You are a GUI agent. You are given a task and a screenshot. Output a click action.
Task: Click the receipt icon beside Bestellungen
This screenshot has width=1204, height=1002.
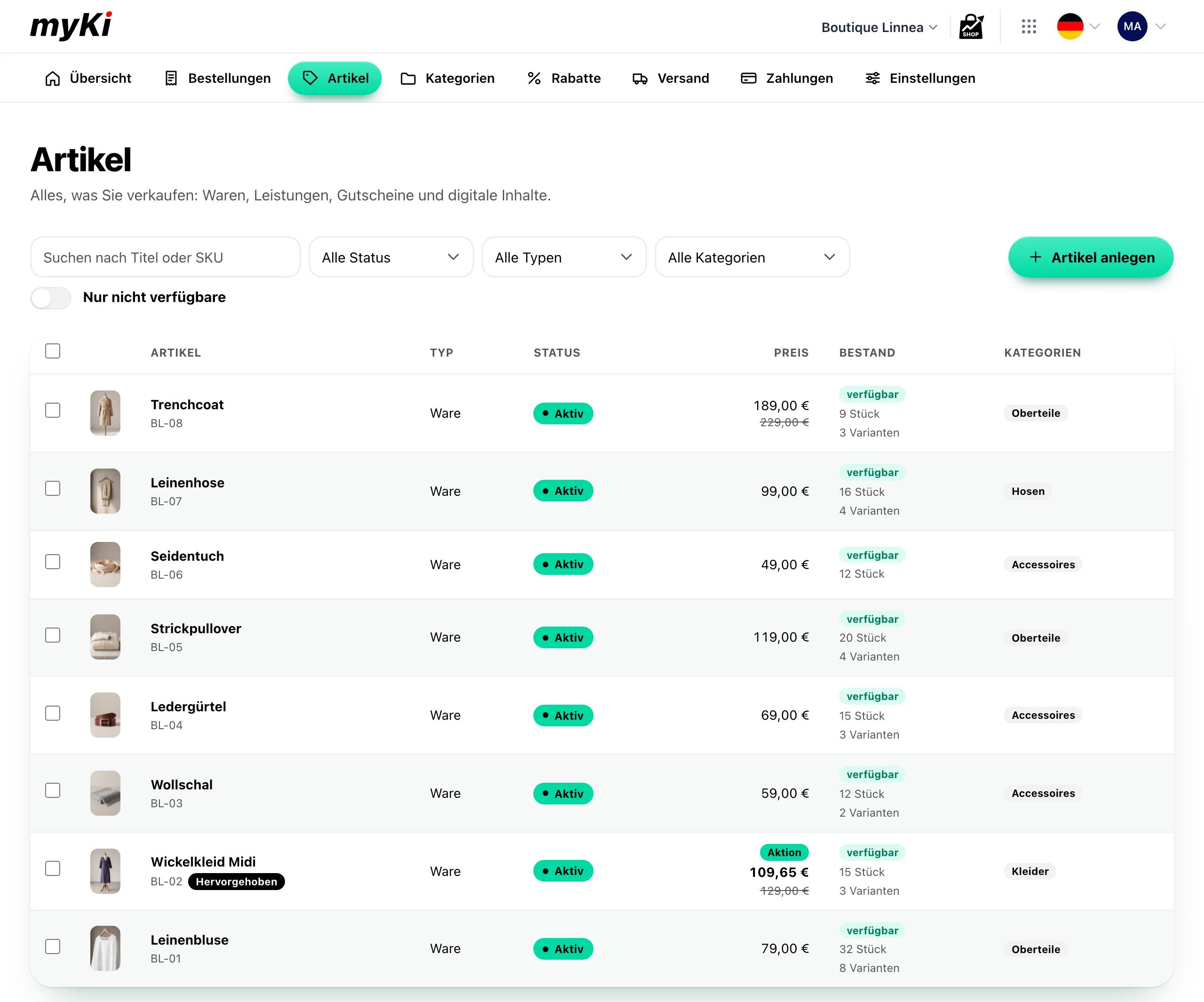tap(171, 79)
